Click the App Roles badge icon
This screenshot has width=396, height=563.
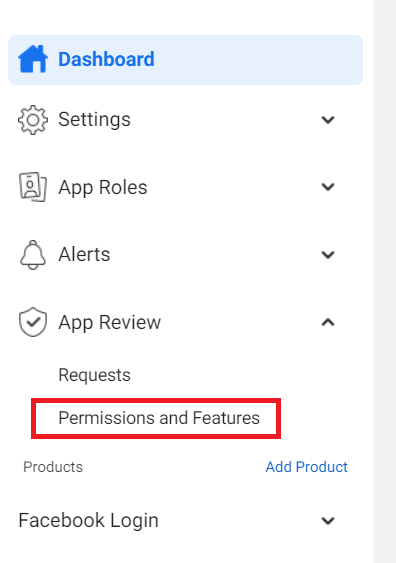(33, 187)
